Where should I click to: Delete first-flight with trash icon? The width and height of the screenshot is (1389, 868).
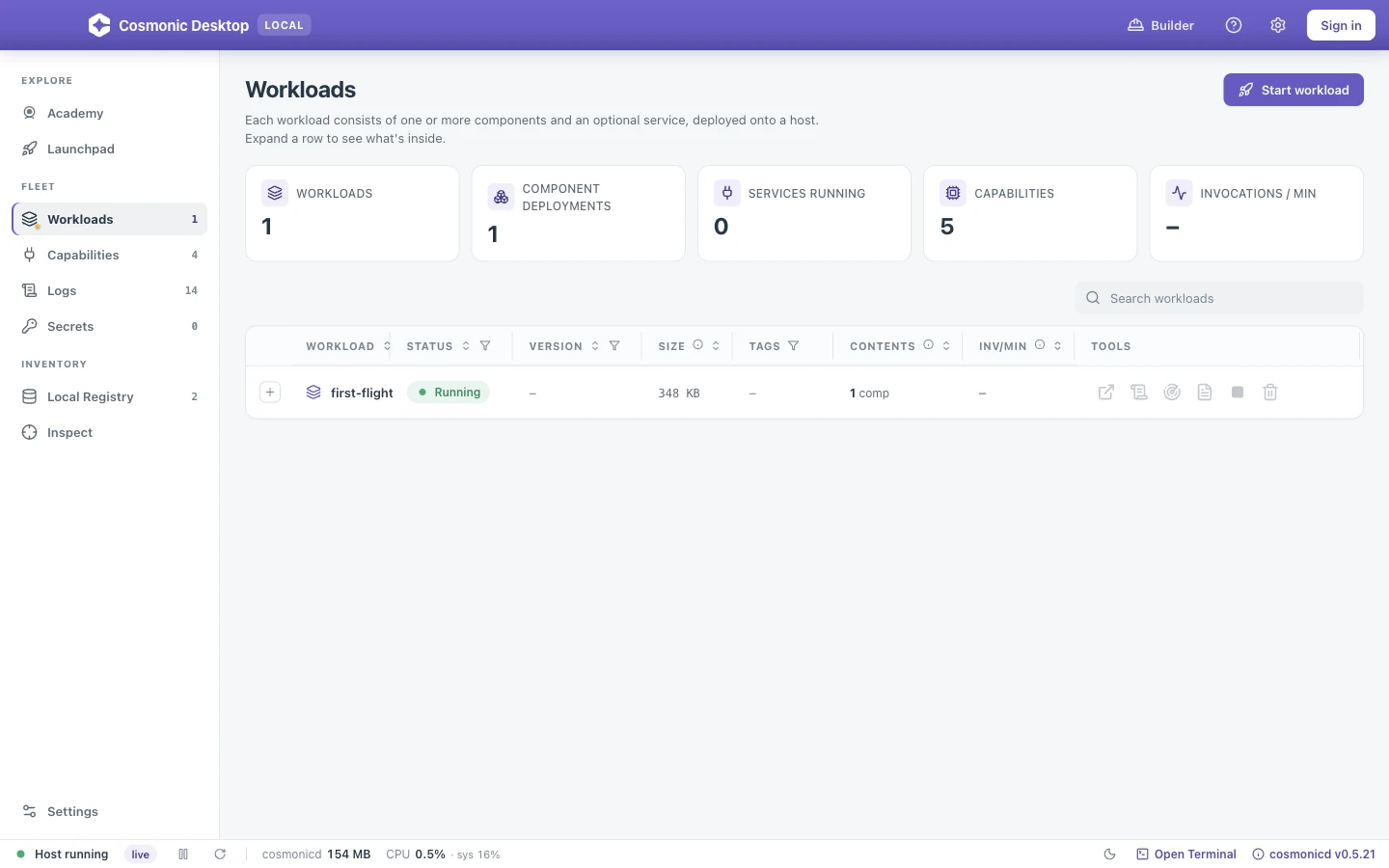tap(1270, 393)
